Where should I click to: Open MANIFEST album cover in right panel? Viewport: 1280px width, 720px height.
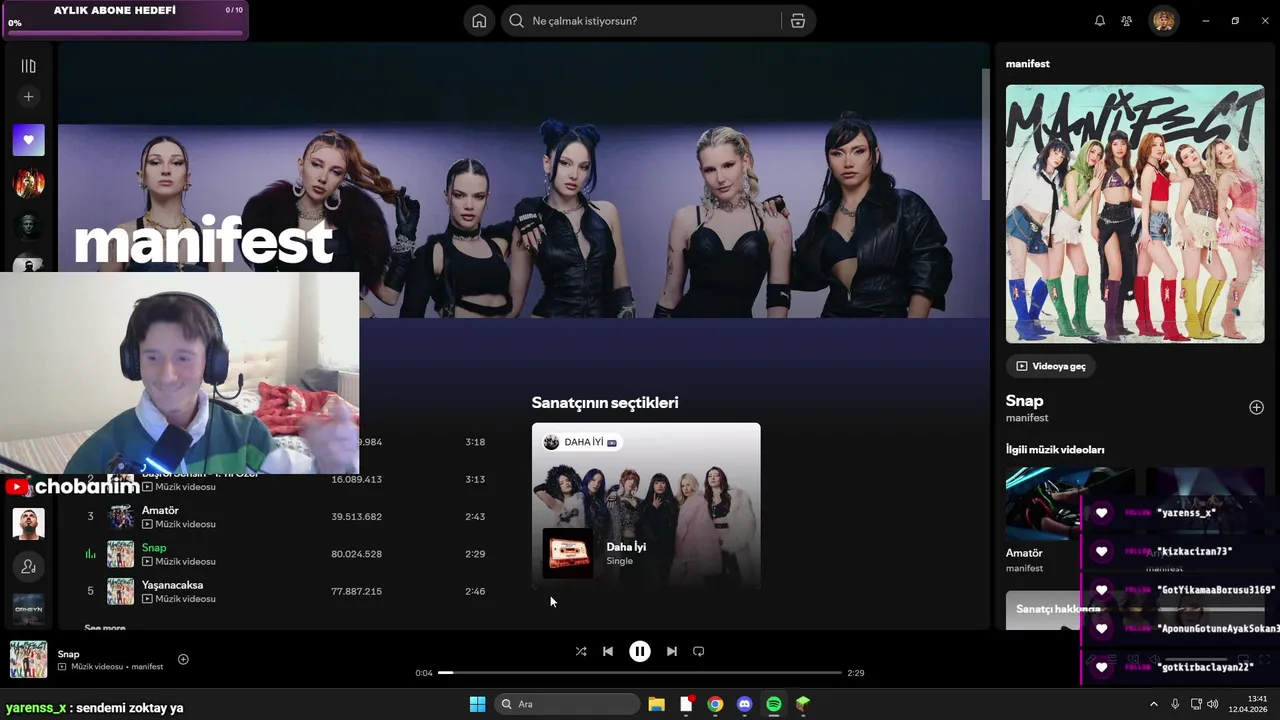1135,214
